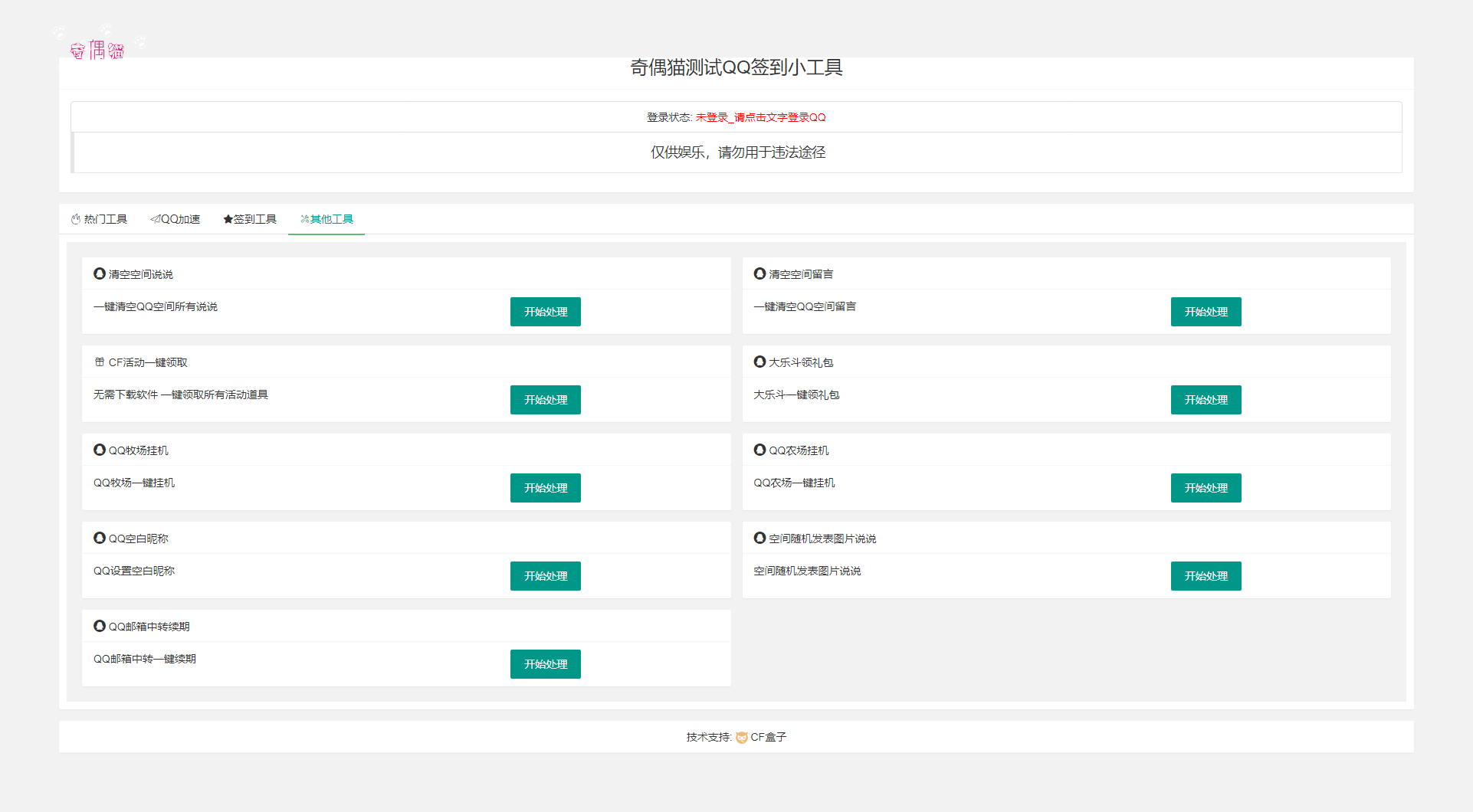Click QQ penguin icon beside QQ农场挂机

pyautogui.click(x=759, y=450)
